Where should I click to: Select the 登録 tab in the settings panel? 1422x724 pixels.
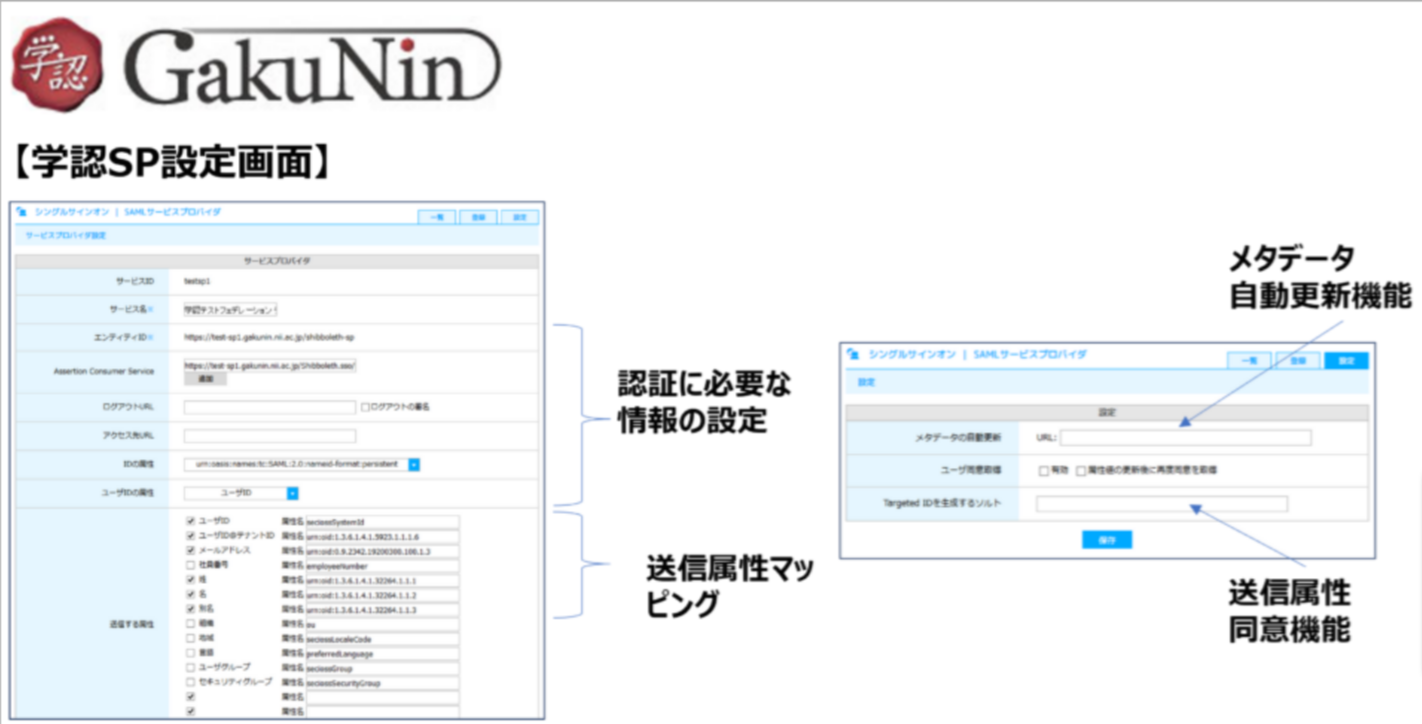pyautogui.click(x=1297, y=360)
